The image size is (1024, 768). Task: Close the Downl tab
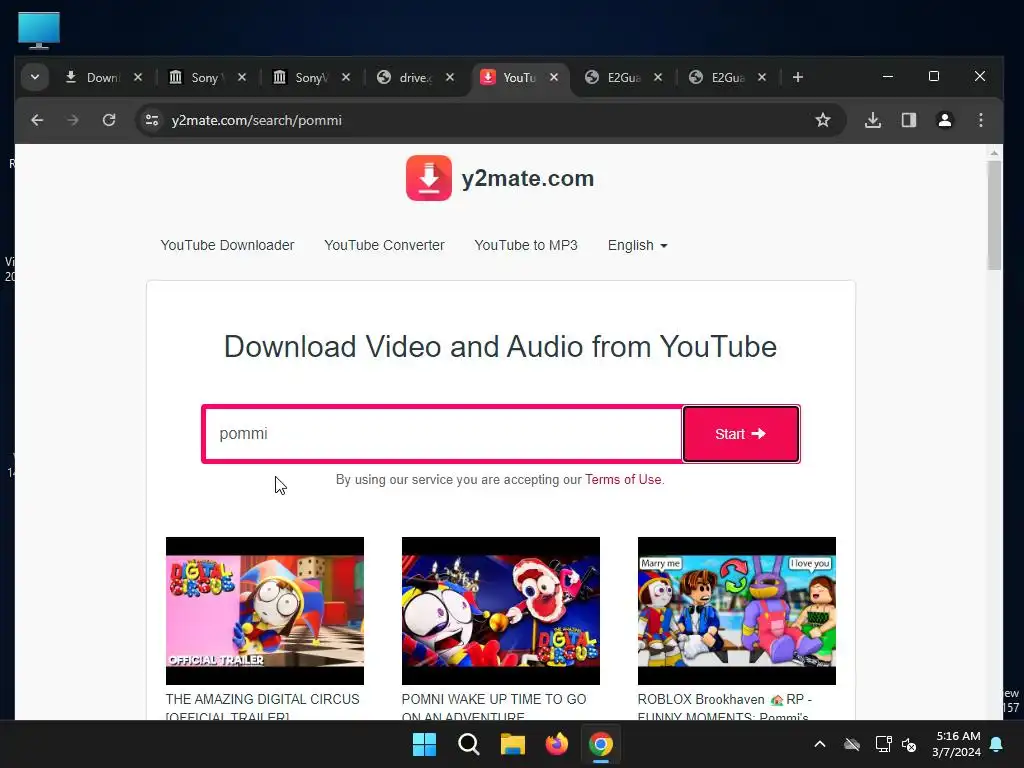[x=138, y=77]
